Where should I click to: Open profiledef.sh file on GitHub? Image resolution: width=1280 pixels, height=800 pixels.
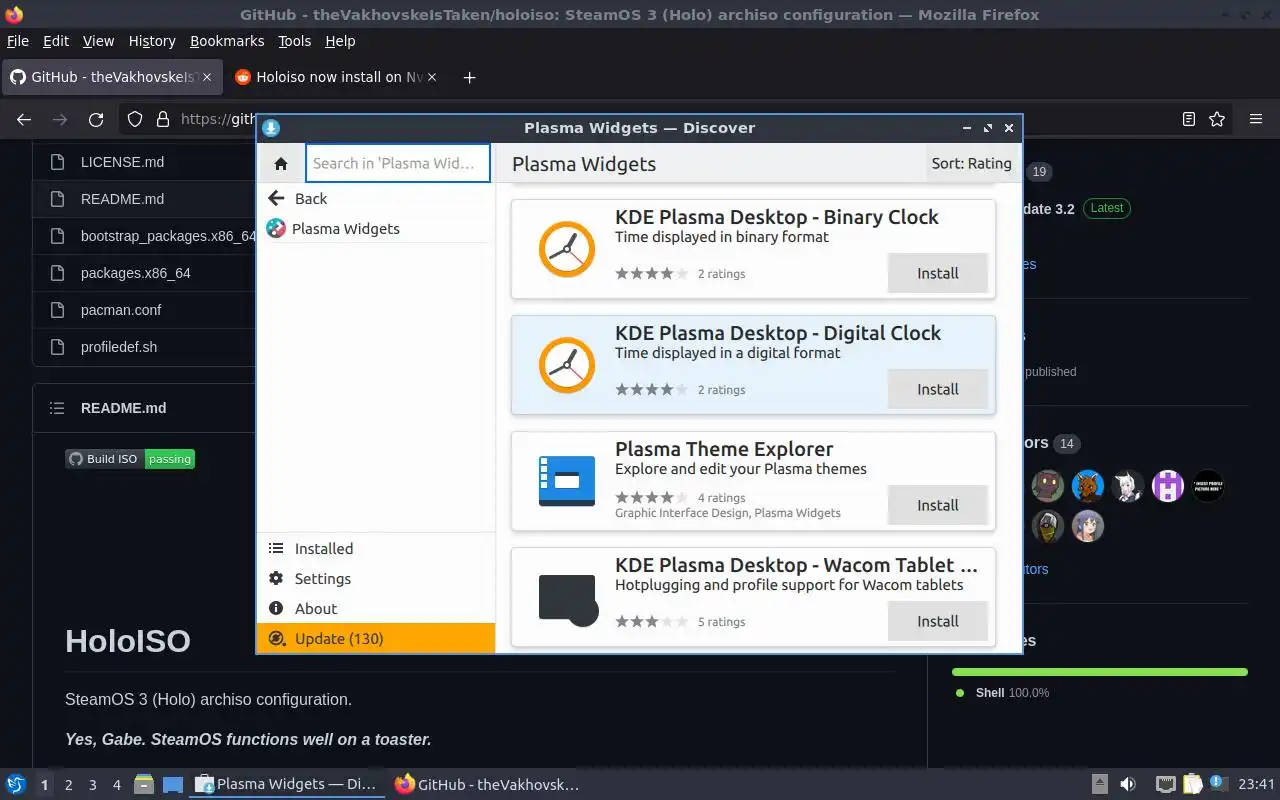coord(119,347)
